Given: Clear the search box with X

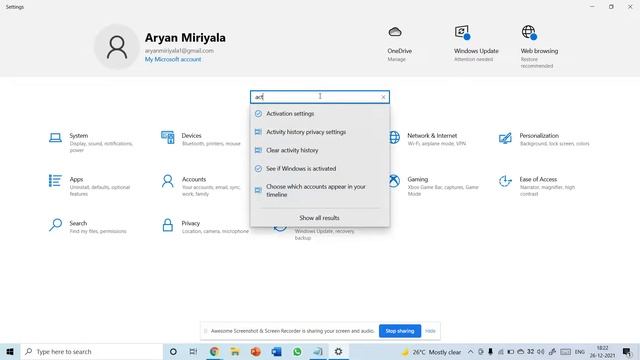Looking at the screenshot, I should tap(383, 97).
